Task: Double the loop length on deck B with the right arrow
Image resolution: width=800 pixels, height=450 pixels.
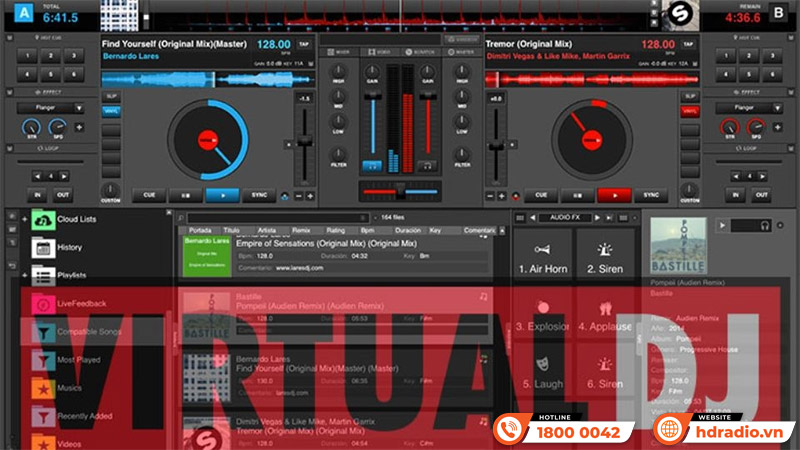Action: [762, 177]
